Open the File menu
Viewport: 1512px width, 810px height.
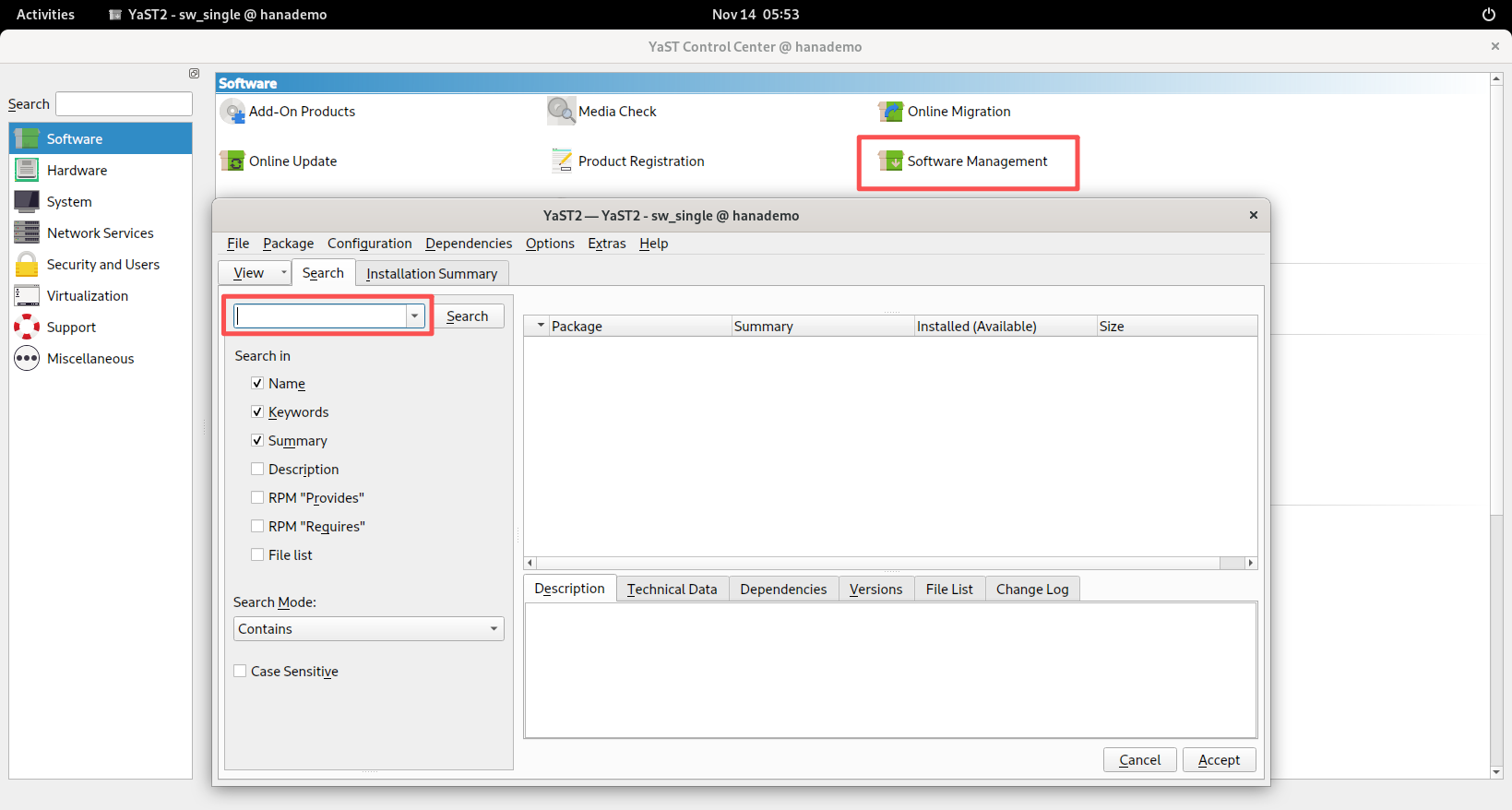coord(238,244)
